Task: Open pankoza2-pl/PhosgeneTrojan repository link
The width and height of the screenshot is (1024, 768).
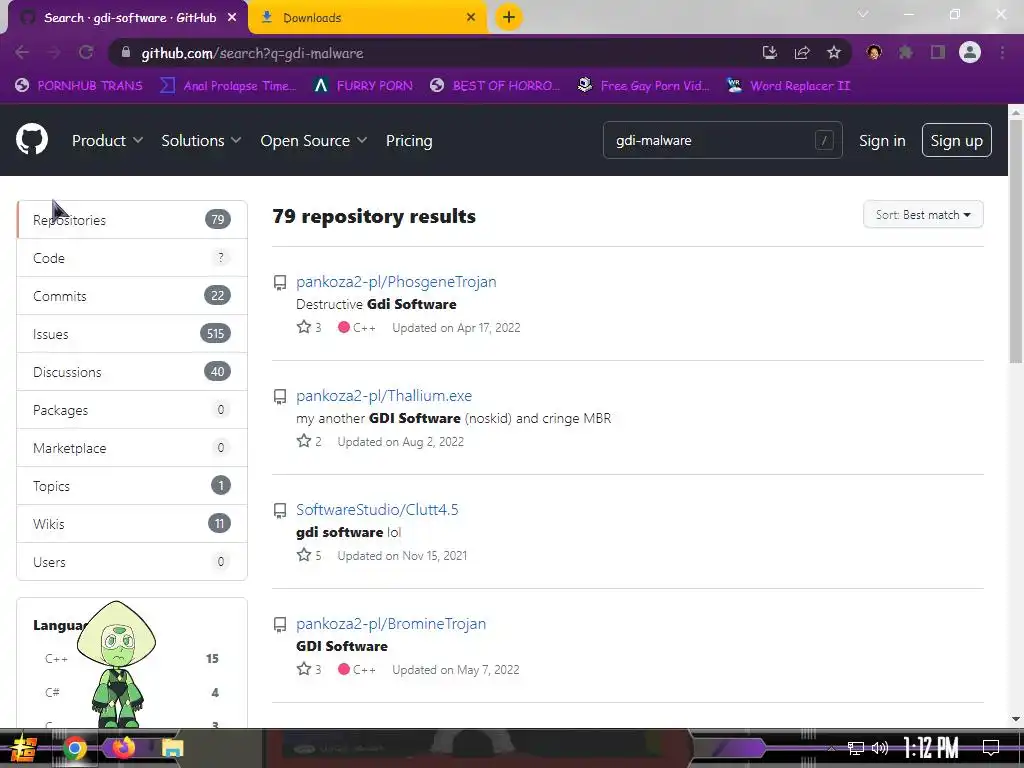Action: click(396, 281)
